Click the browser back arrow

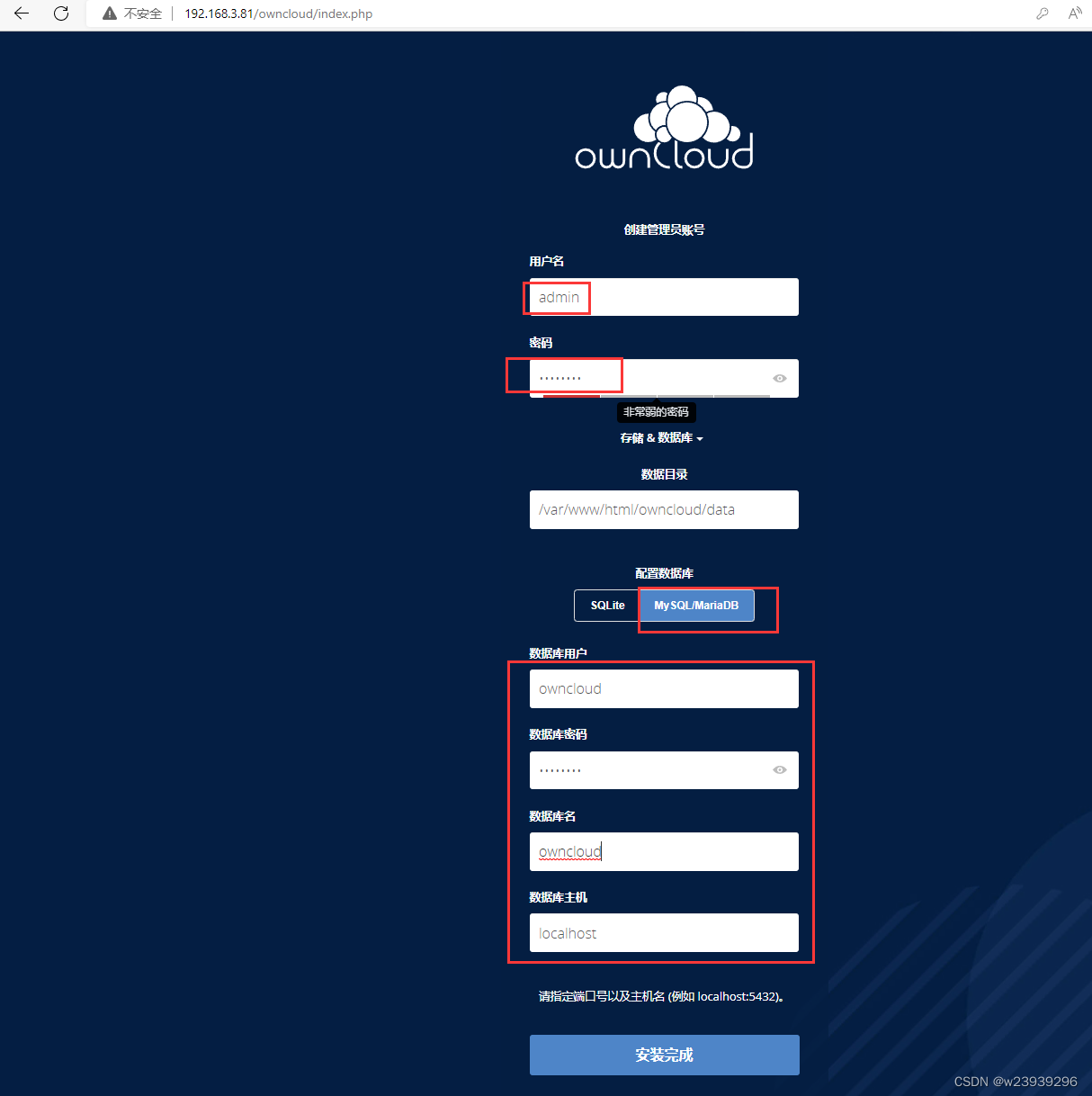click(x=22, y=13)
